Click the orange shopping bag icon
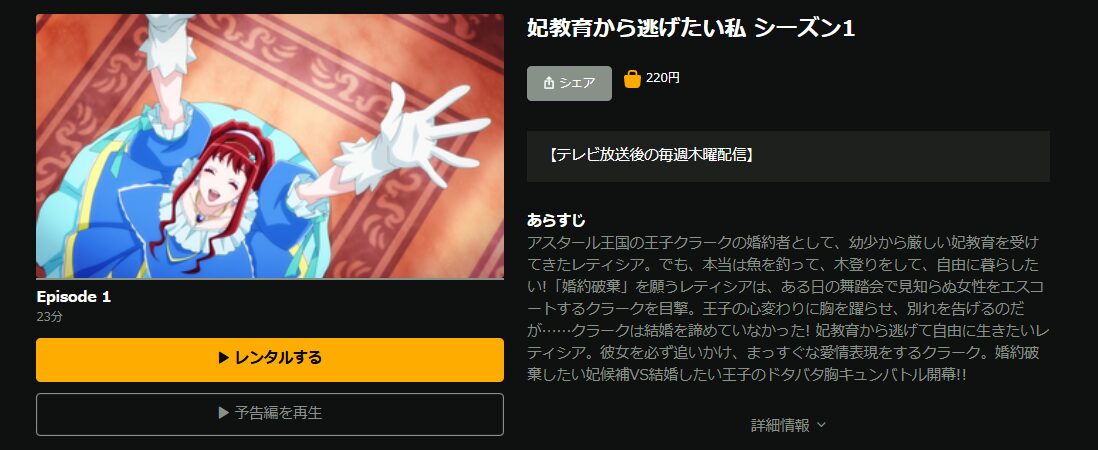The height and width of the screenshot is (450, 1098). pyautogui.click(x=632, y=79)
